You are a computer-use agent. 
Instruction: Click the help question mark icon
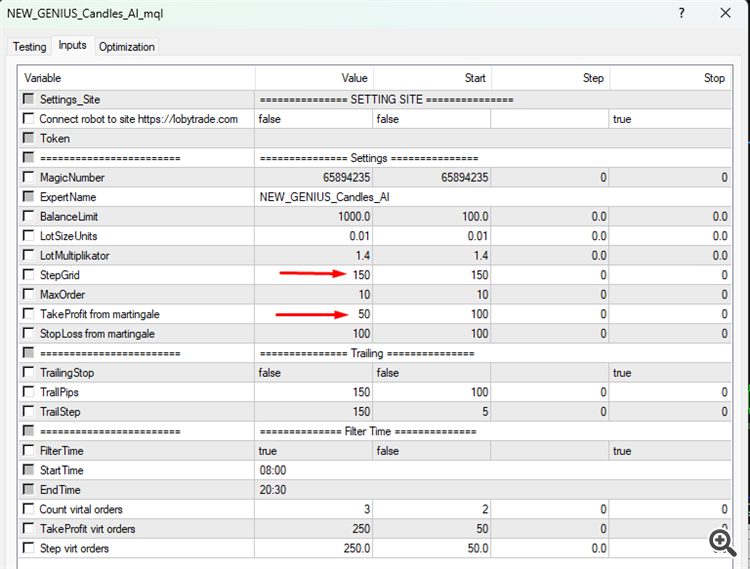682,13
